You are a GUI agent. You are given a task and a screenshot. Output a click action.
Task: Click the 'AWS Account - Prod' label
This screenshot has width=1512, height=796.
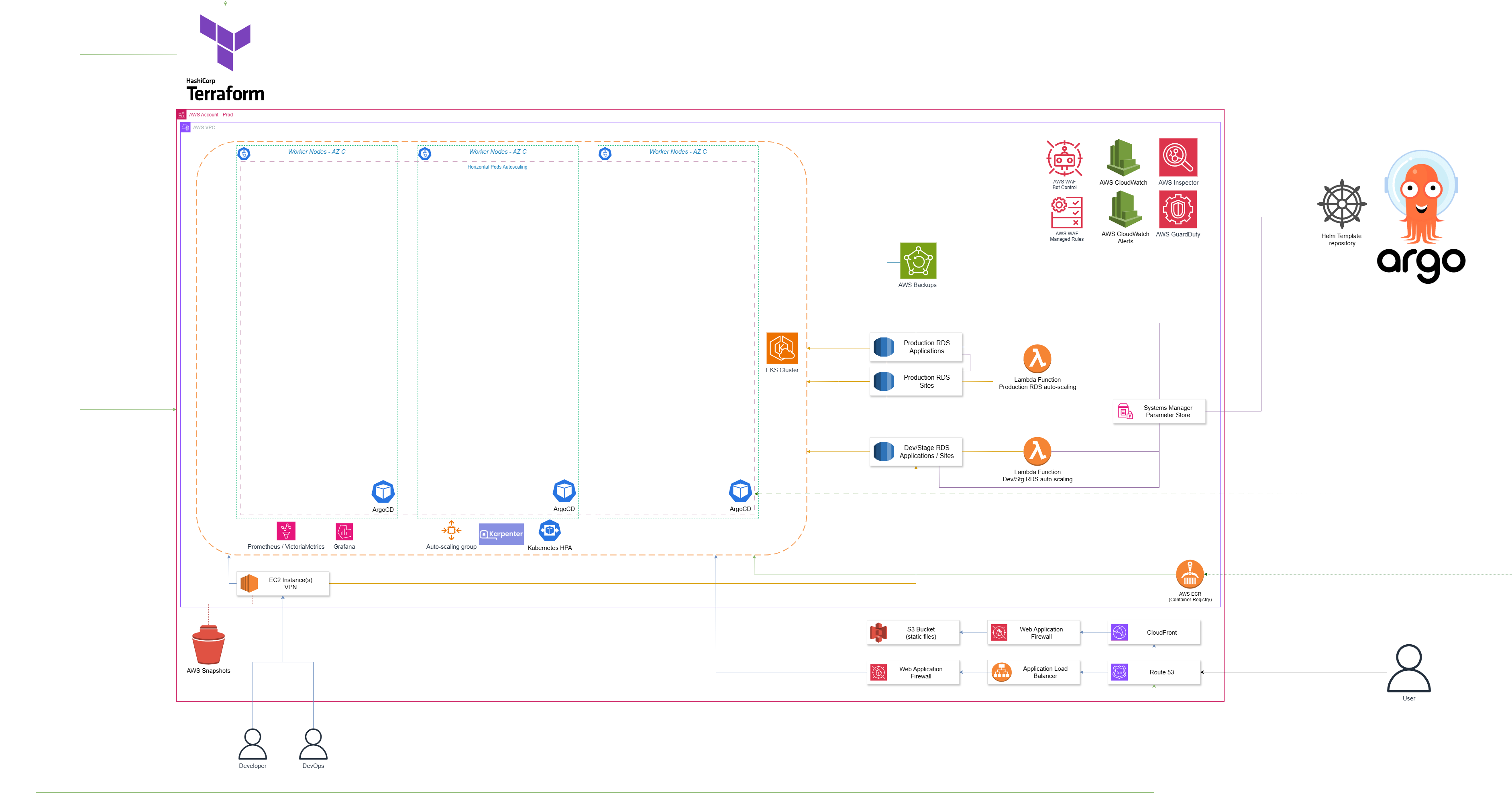coord(211,114)
